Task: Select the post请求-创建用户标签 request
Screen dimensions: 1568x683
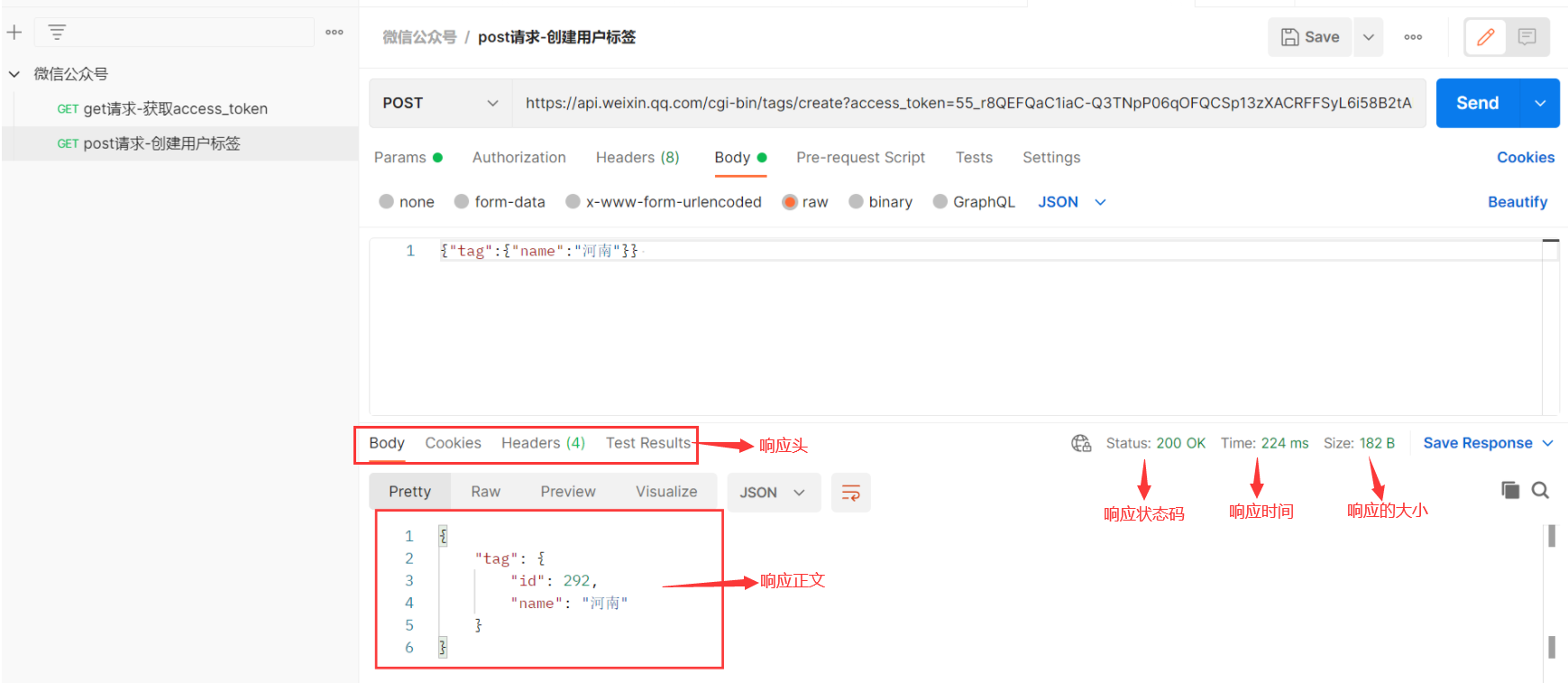Action: coord(180,143)
